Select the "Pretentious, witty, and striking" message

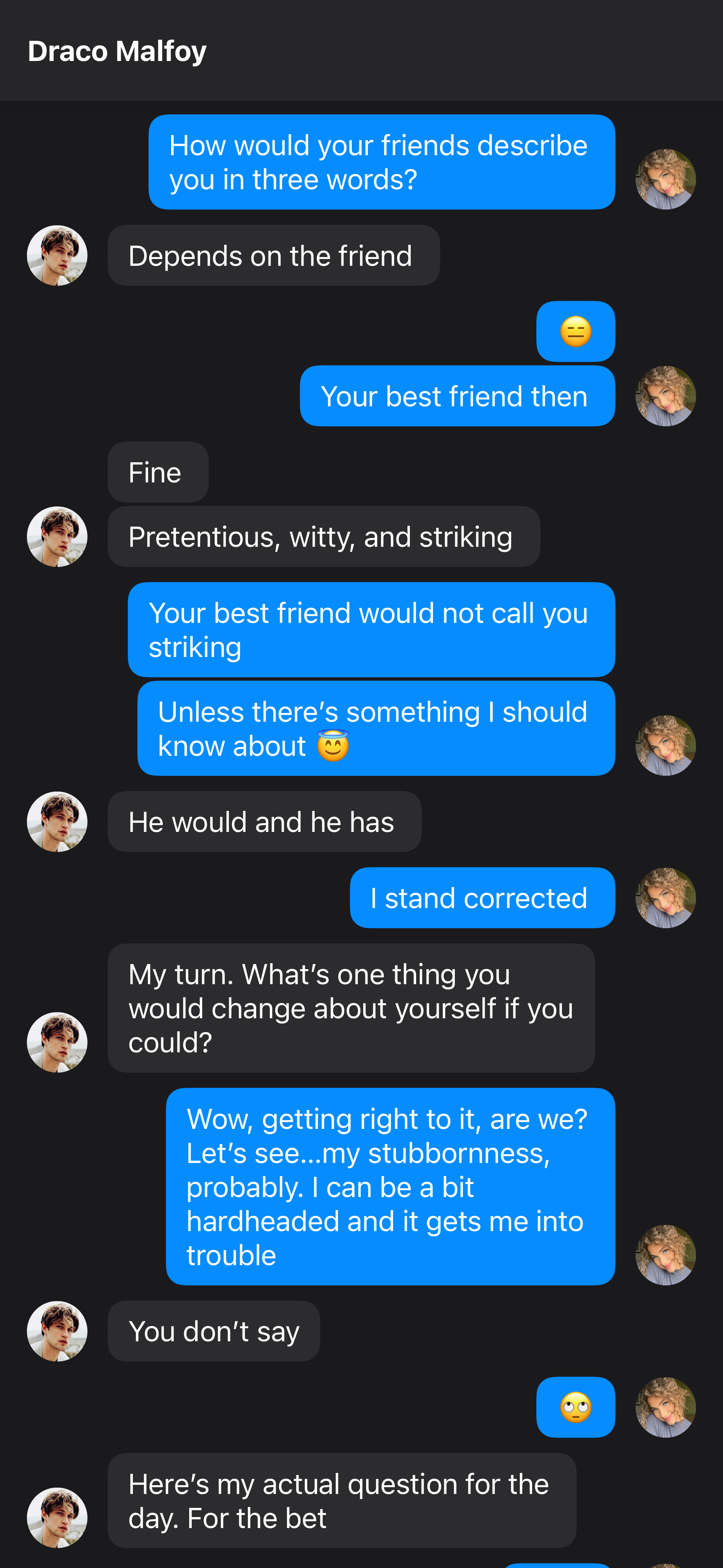pyautogui.click(x=323, y=537)
